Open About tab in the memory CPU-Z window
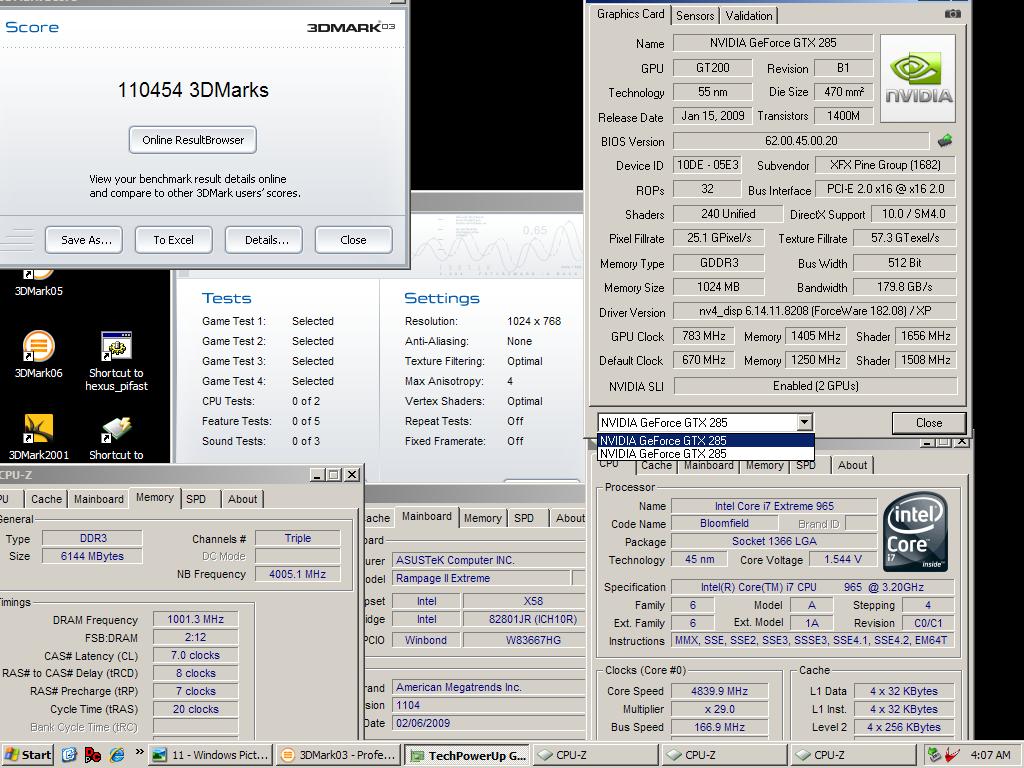Viewport: 1024px width, 768px height. [x=242, y=499]
